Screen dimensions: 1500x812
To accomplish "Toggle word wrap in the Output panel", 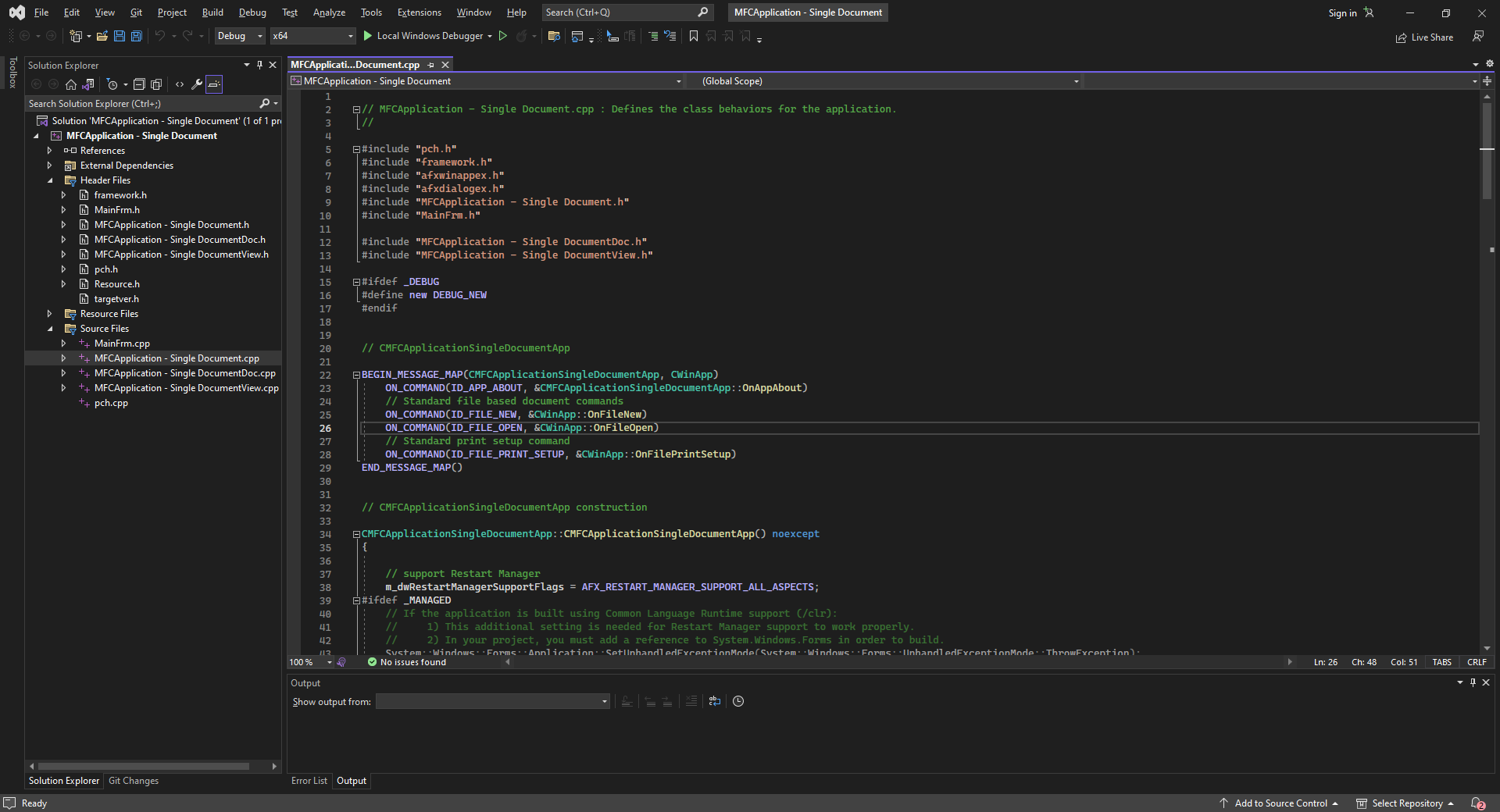I will (x=715, y=701).
